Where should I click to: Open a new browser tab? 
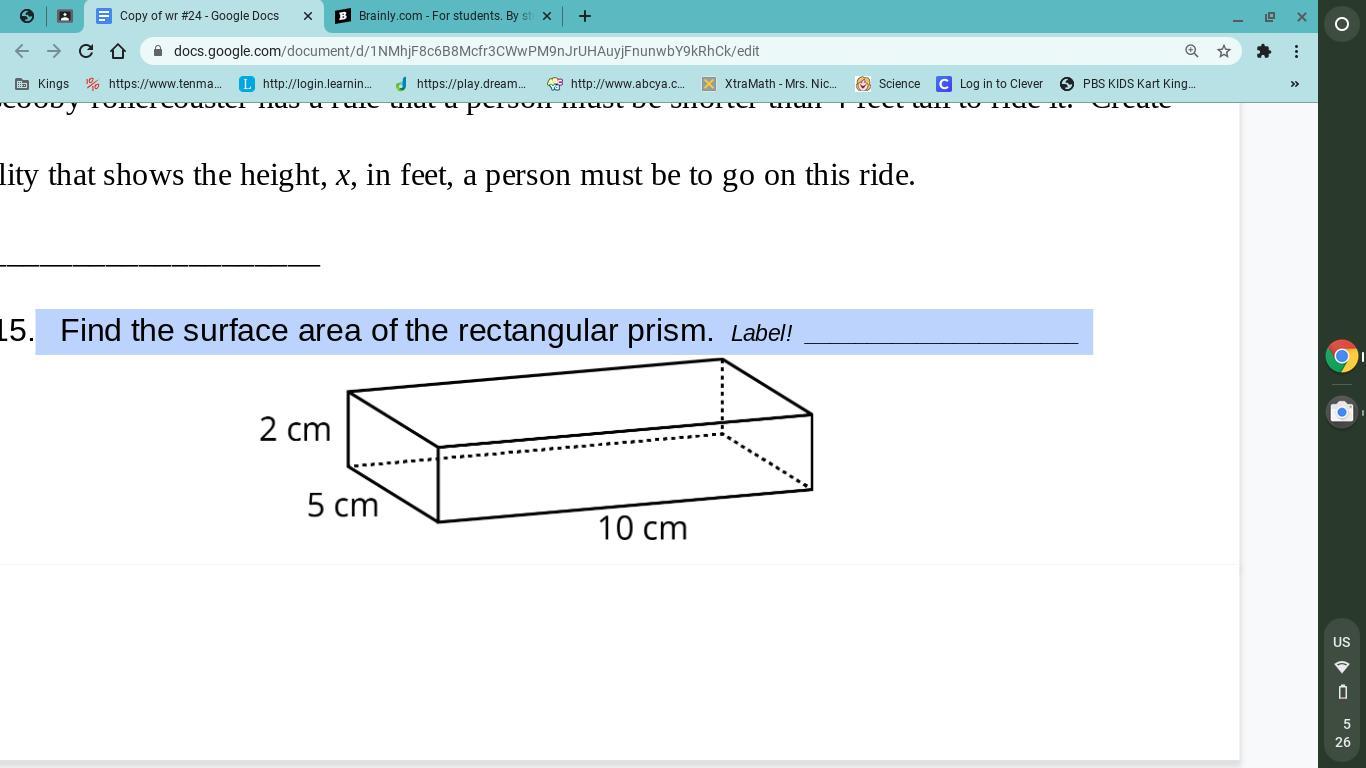tap(585, 16)
